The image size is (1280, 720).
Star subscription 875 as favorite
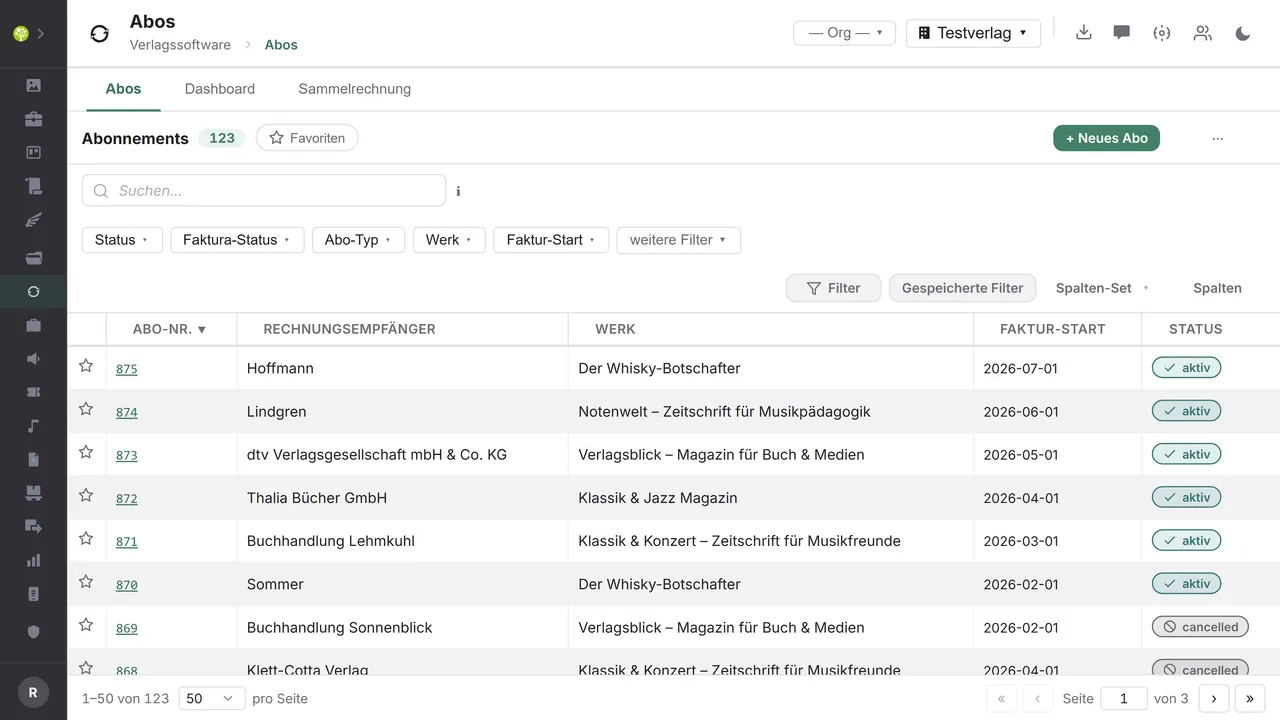tap(86, 366)
